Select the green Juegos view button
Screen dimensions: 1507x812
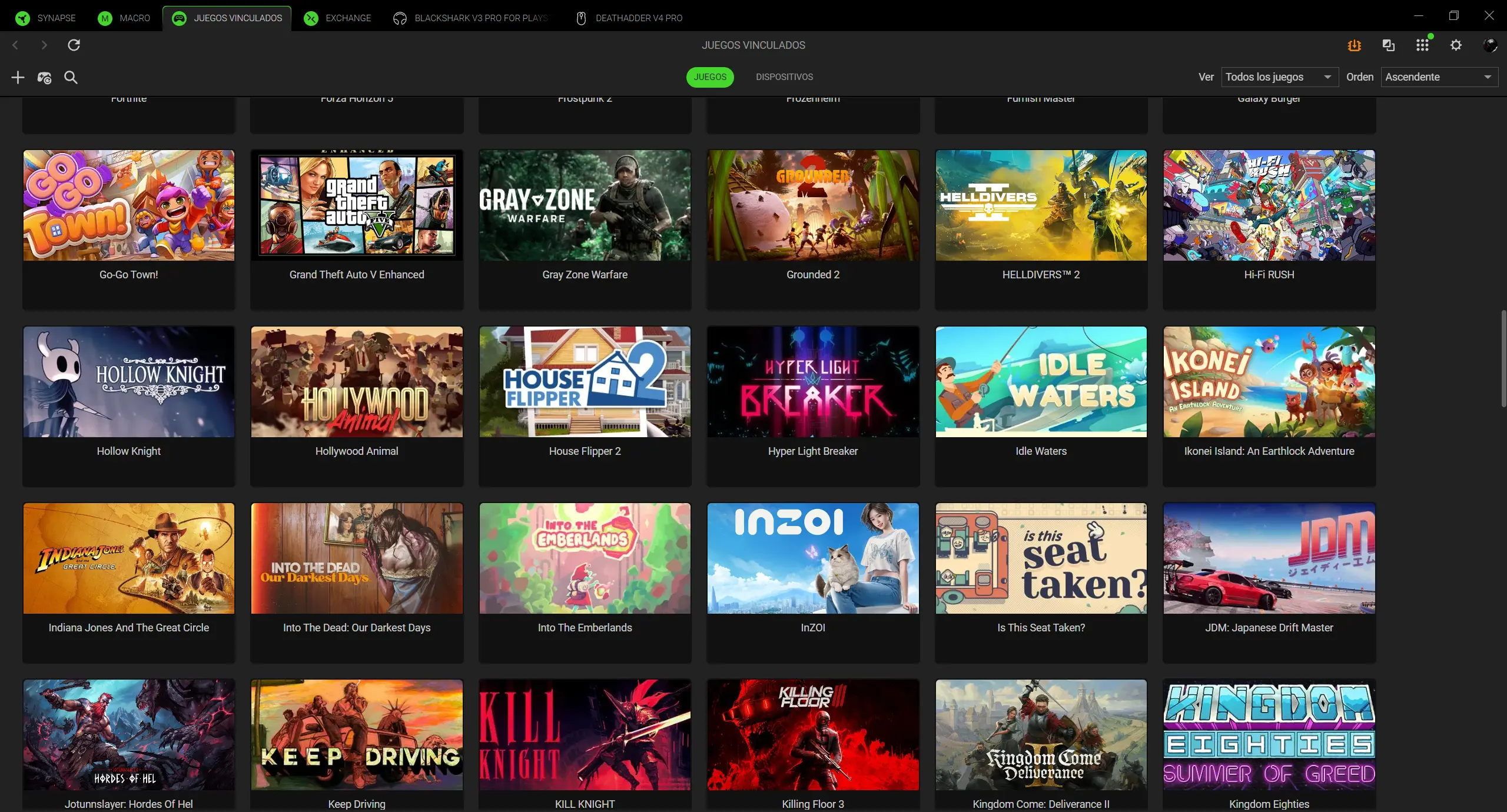click(710, 77)
